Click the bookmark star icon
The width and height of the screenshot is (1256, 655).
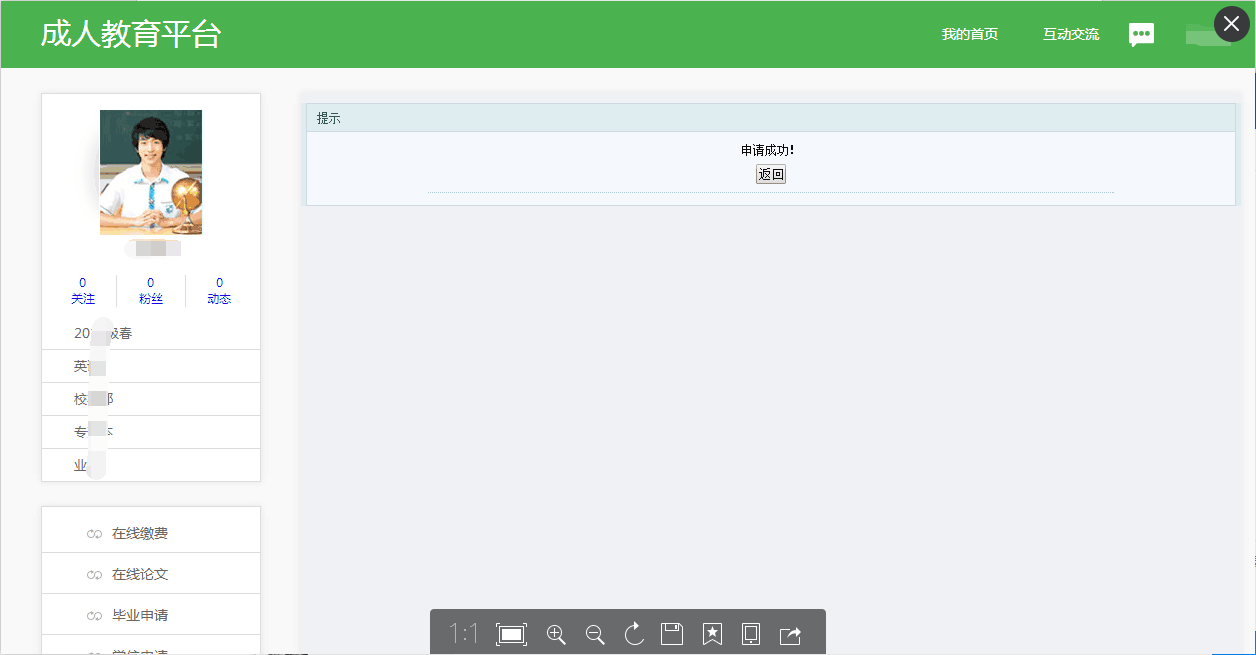coord(712,634)
